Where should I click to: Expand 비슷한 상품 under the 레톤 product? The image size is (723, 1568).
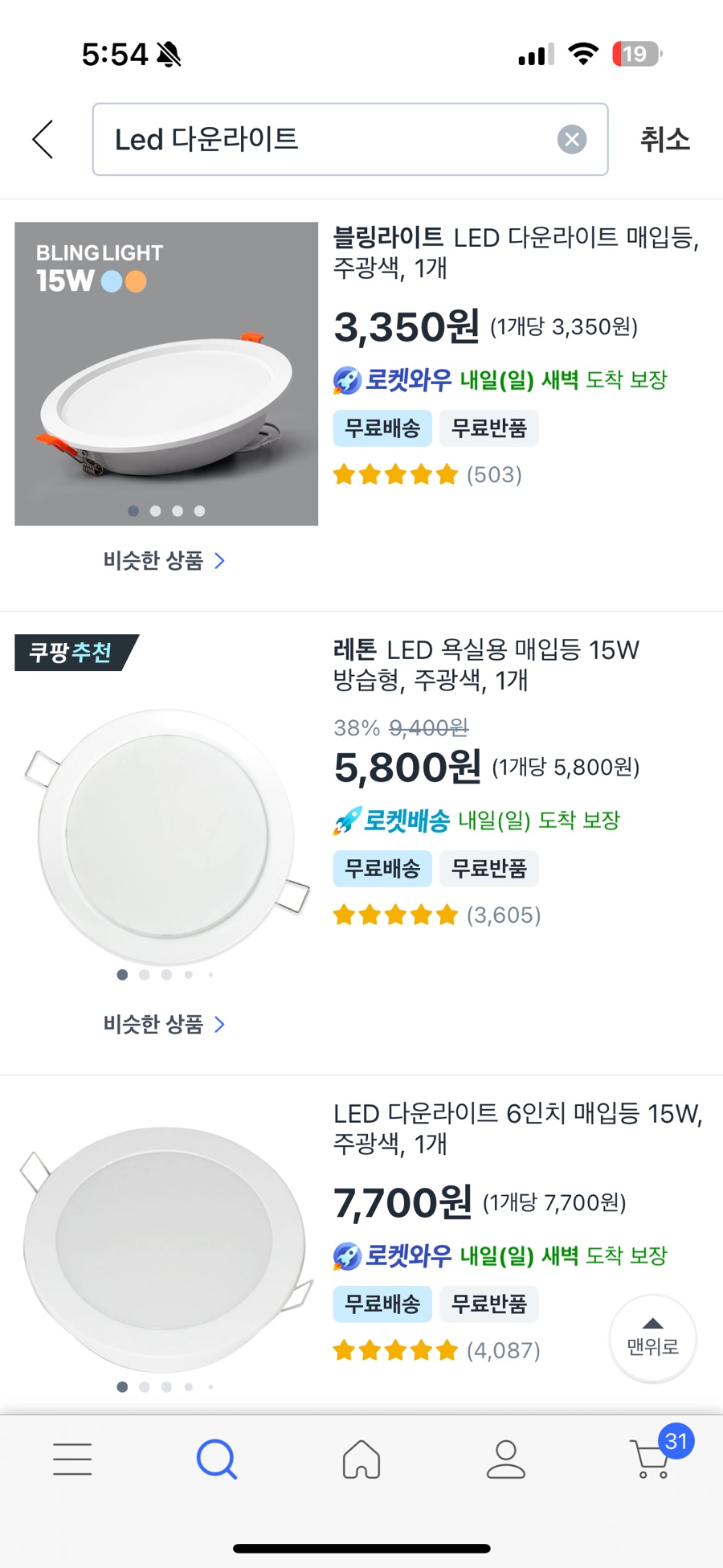pyautogui.click(x=164, y=1025)
